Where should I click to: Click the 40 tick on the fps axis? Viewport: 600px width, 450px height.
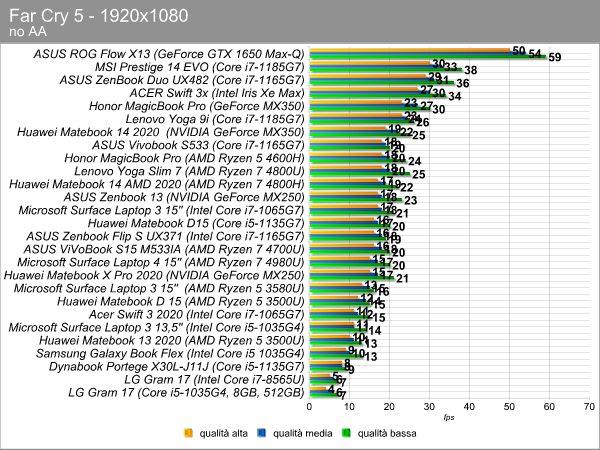tap(469, 407)
